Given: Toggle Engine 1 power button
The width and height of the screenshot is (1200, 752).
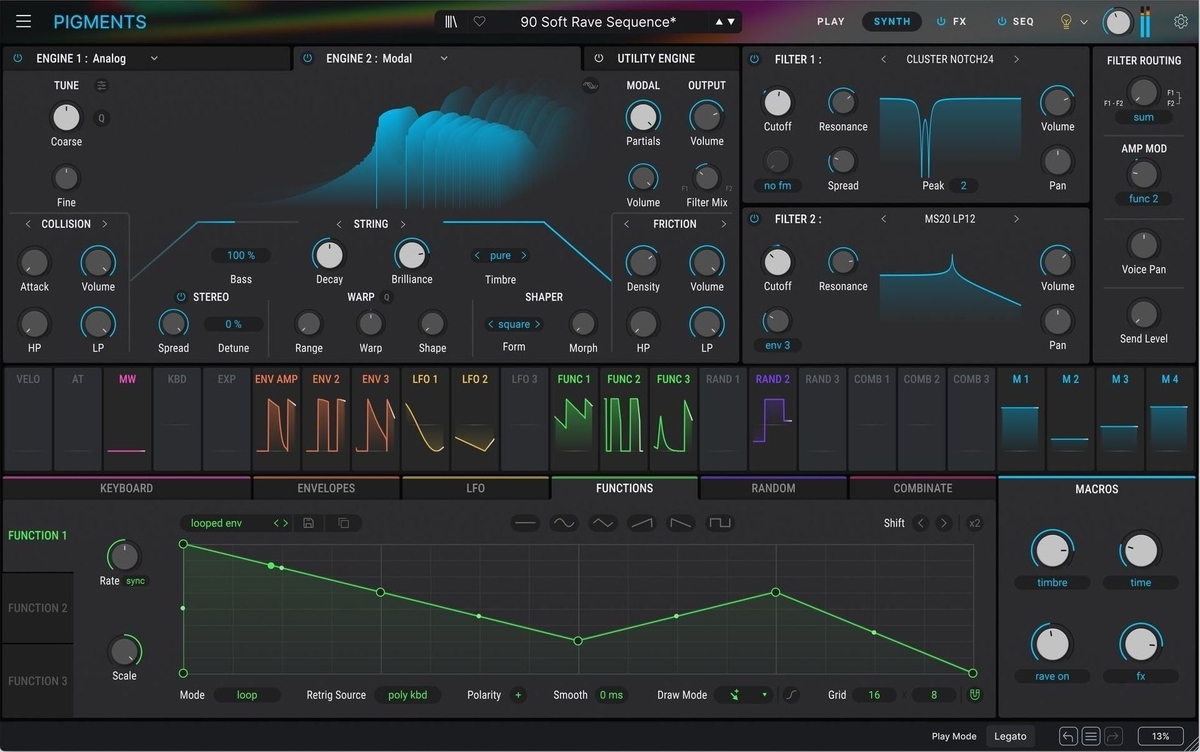Looking at the screenshot, I should 18,59.
